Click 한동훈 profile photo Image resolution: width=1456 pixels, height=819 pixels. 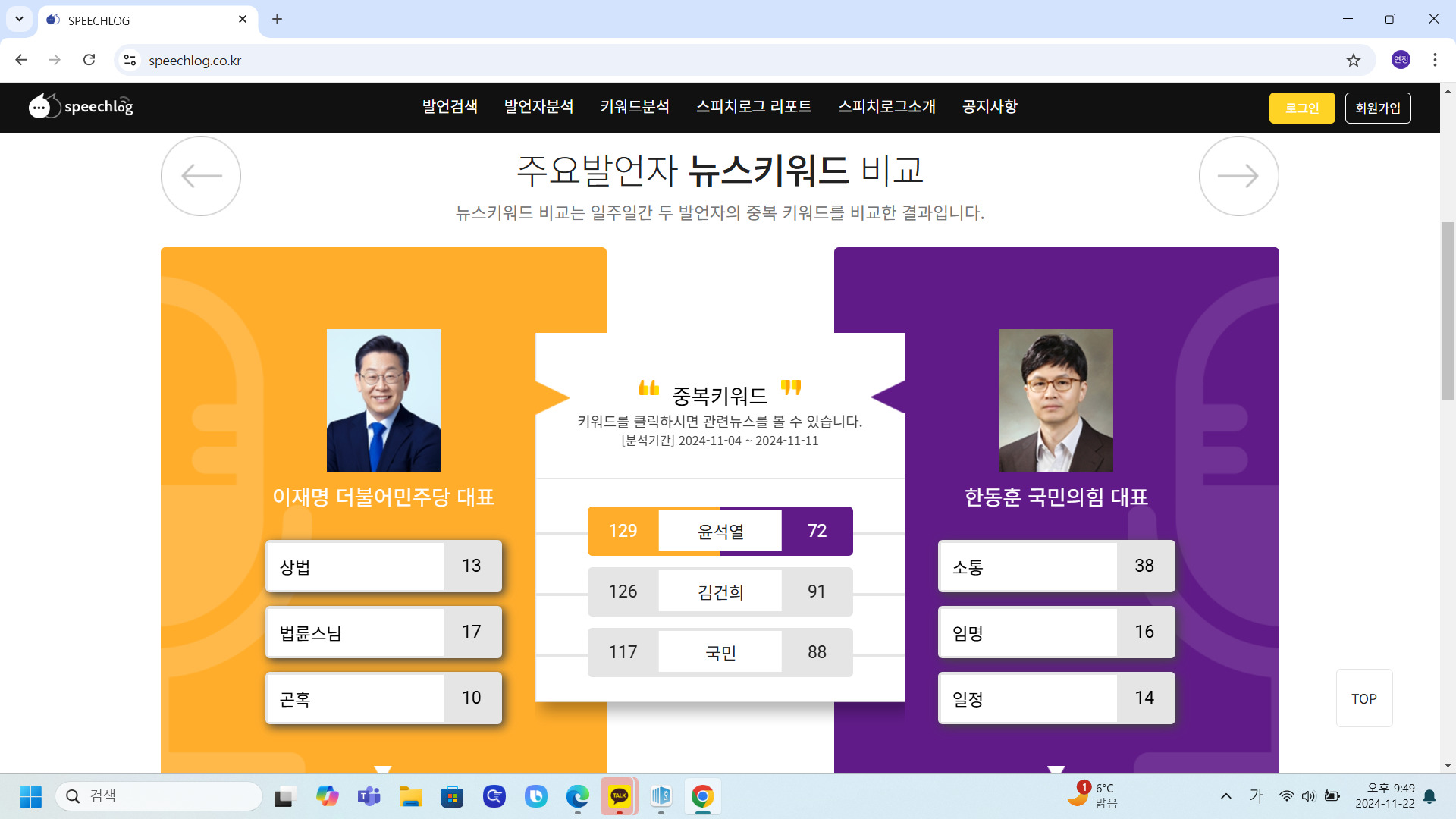[x=1056, y=400]
